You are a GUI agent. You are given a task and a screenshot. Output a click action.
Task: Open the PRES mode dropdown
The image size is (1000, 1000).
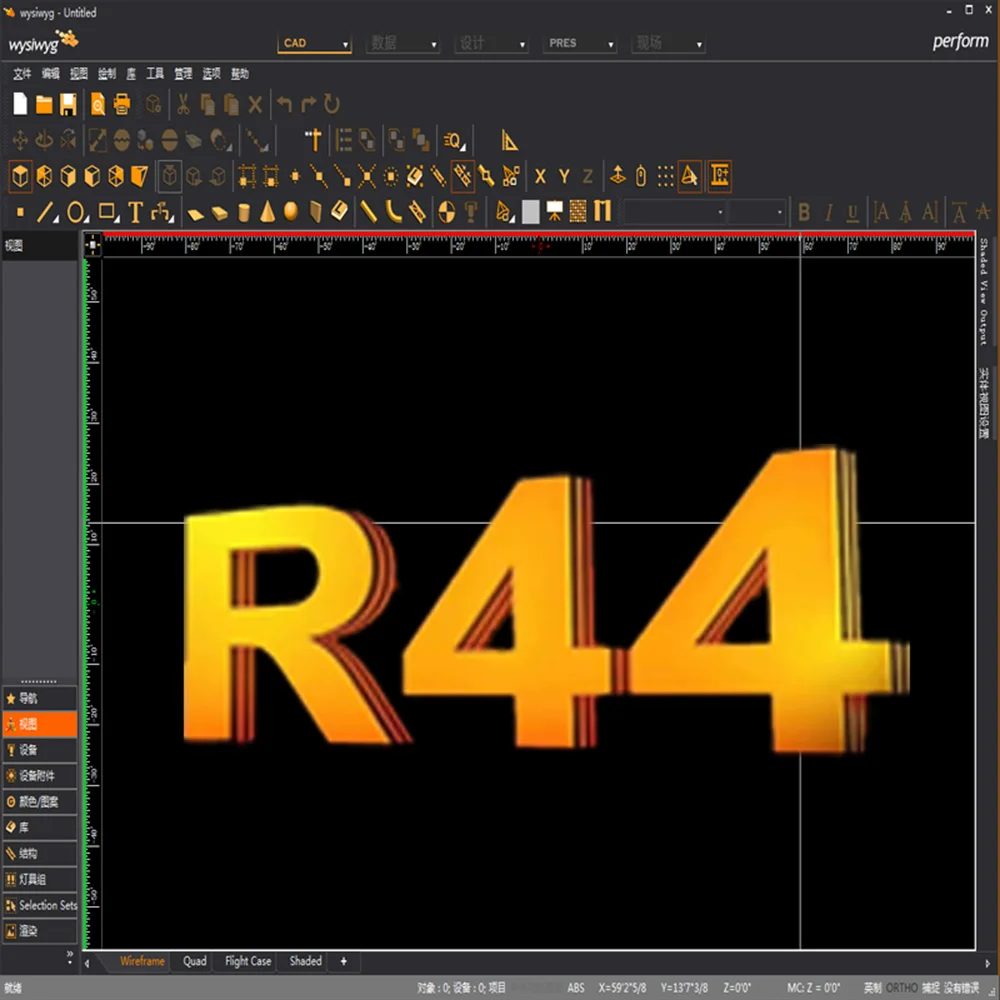580,43
